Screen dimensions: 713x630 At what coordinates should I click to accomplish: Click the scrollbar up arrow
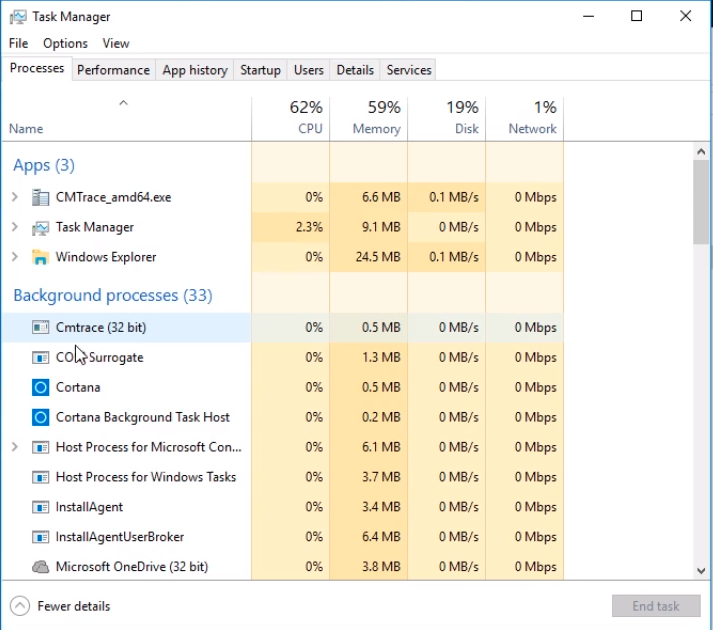tap(701, 151)
